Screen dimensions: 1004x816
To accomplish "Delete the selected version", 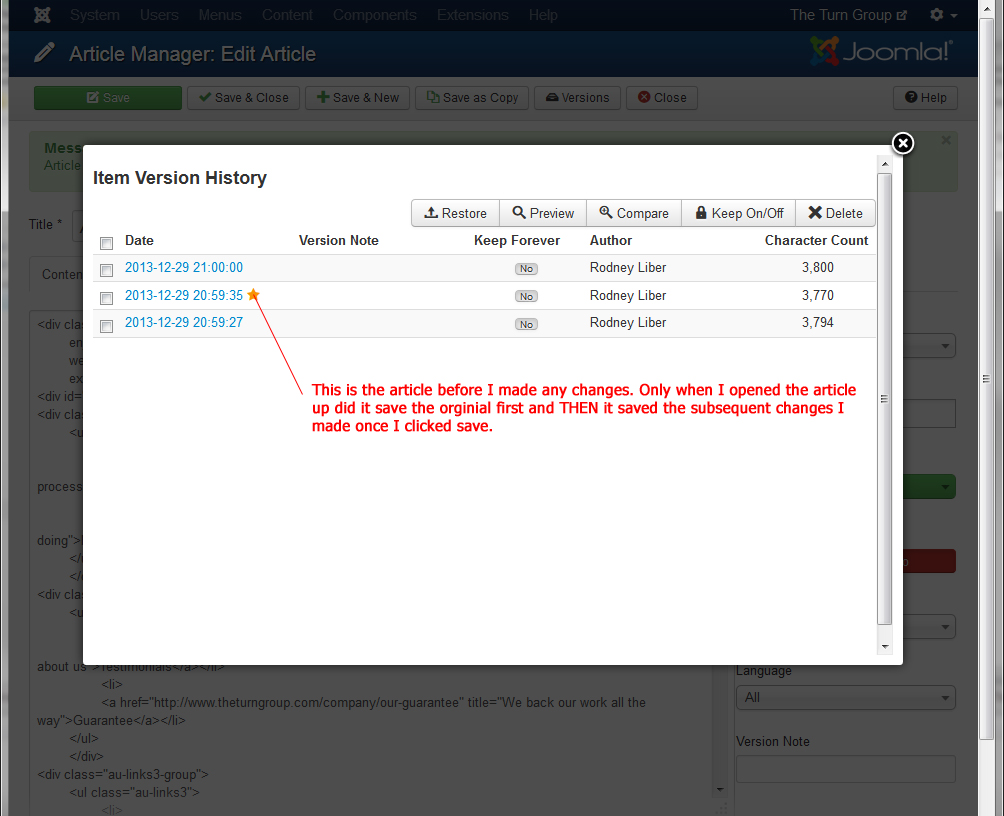I will pyautogui.click(x=835, y=213).
